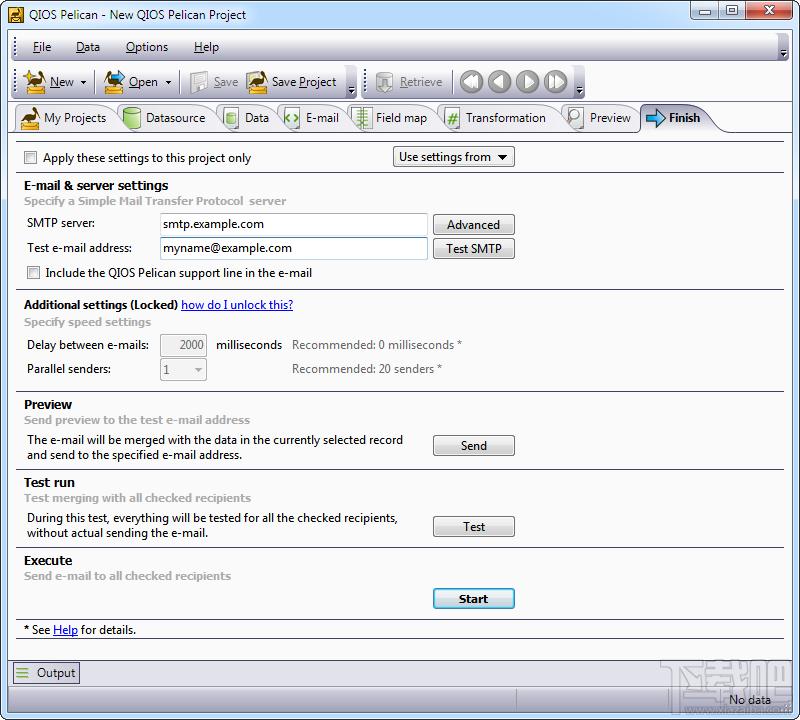Screen dimensions: 800x720
Task: Click the blue arrow icon on Finish tab
Action: coord(656,118)
